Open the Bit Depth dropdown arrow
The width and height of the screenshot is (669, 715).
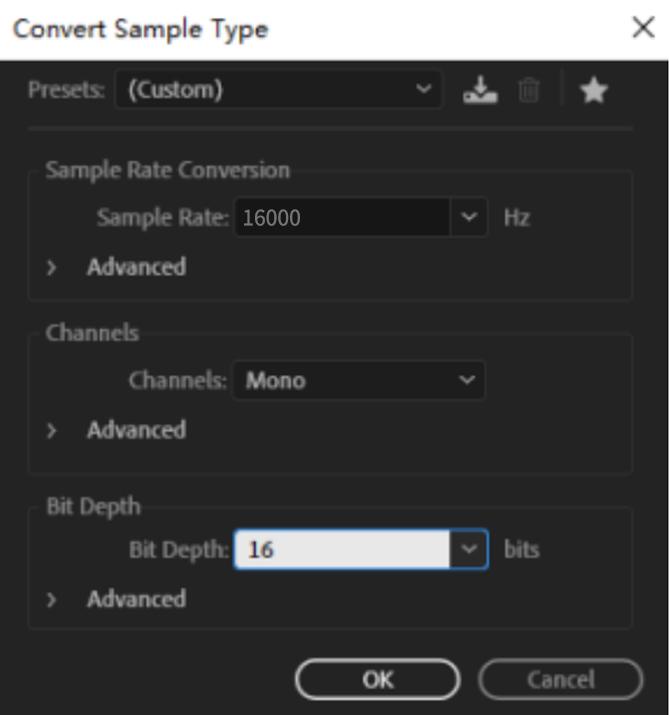[x=469, y=549]
